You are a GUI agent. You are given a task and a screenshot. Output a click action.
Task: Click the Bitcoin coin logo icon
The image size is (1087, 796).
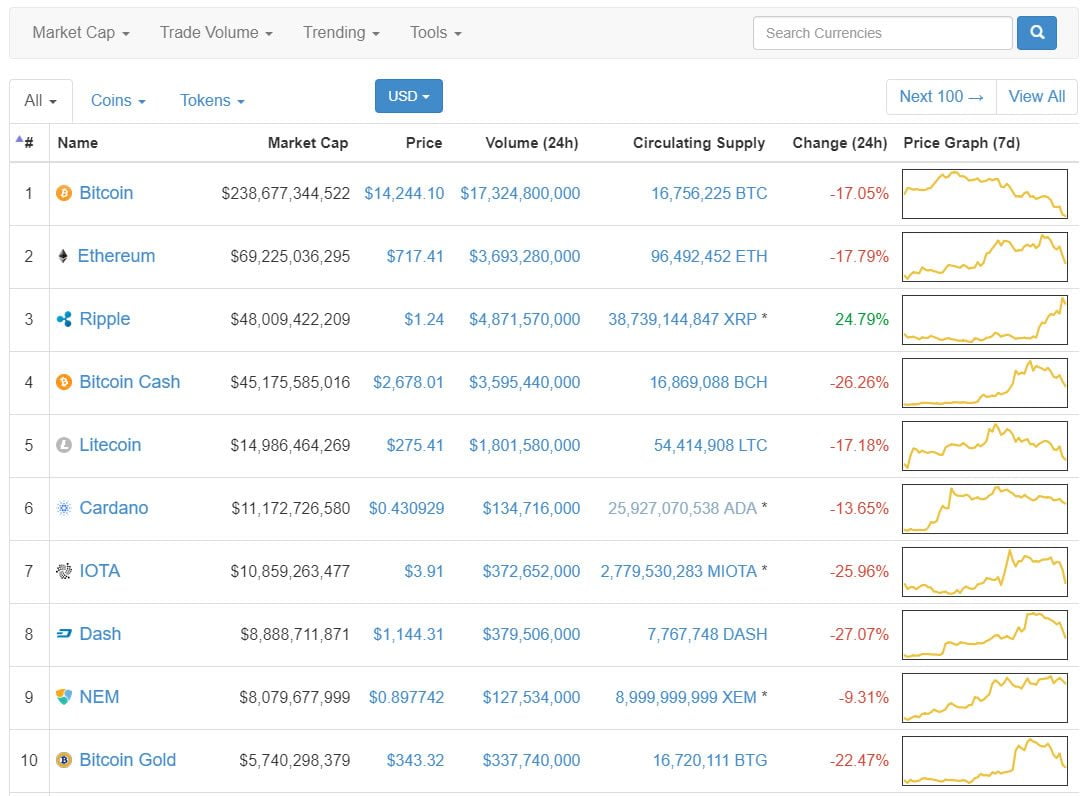64,193
